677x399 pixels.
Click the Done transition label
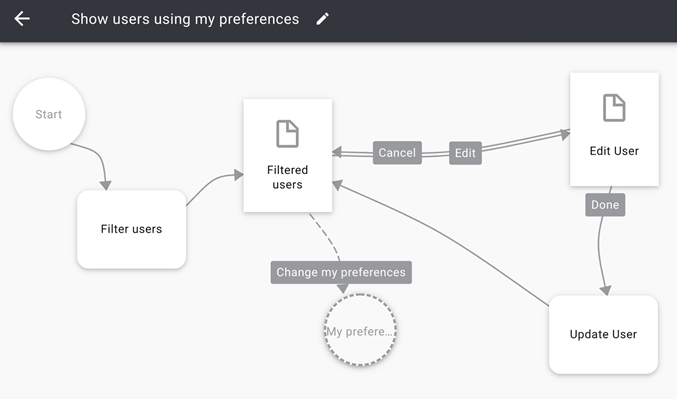(605, 205)
